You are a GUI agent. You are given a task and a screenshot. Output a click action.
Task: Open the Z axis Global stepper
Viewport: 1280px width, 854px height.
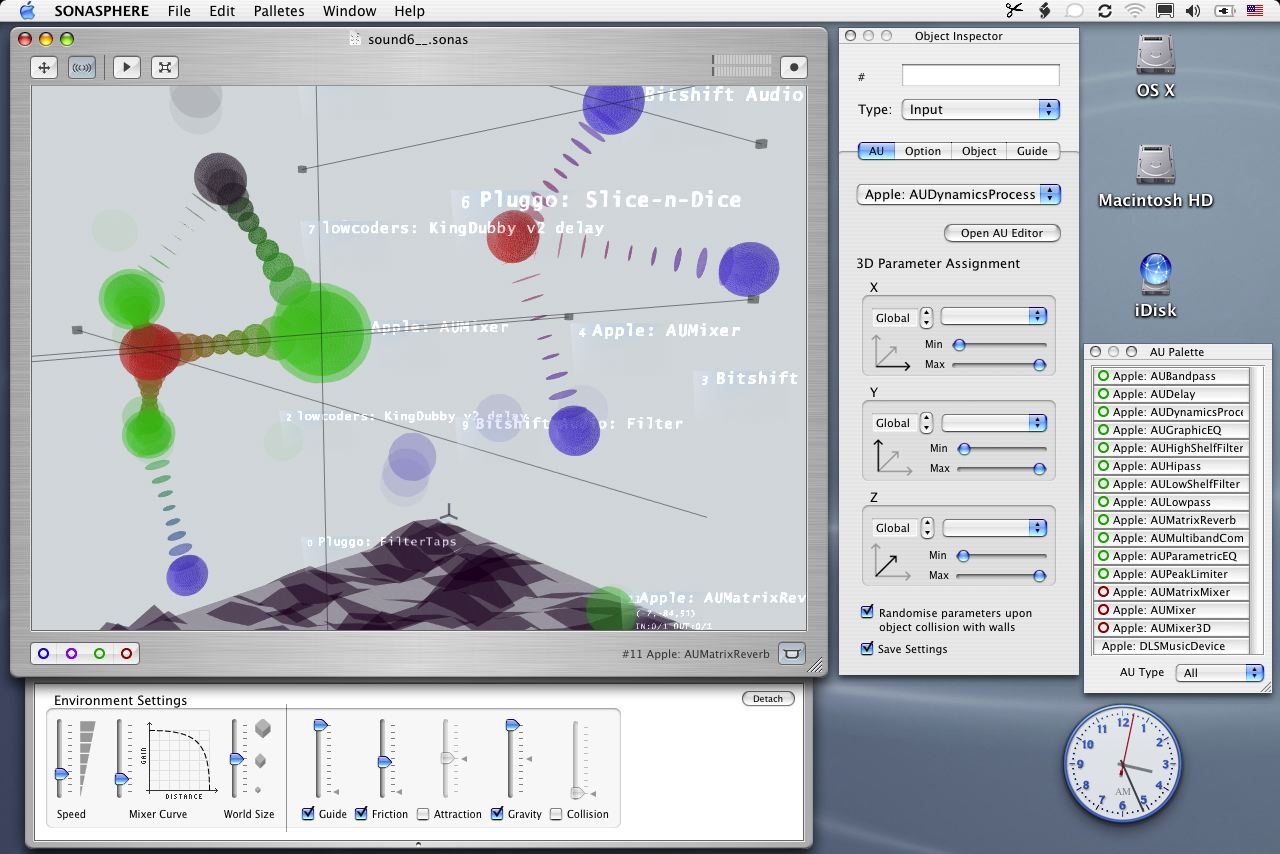[x=926, y=527]
